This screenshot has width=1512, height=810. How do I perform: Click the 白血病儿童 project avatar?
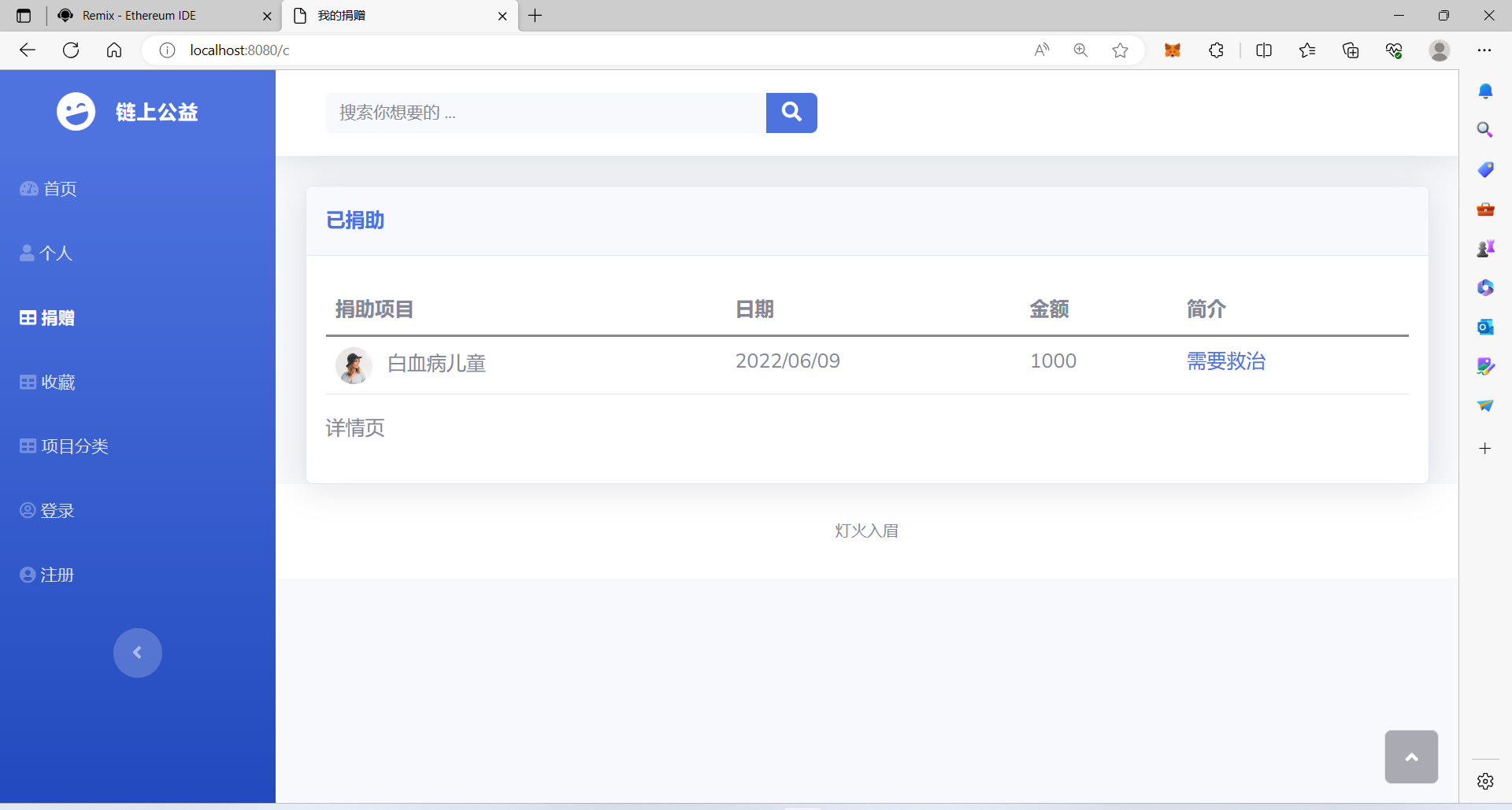[354, 365]
